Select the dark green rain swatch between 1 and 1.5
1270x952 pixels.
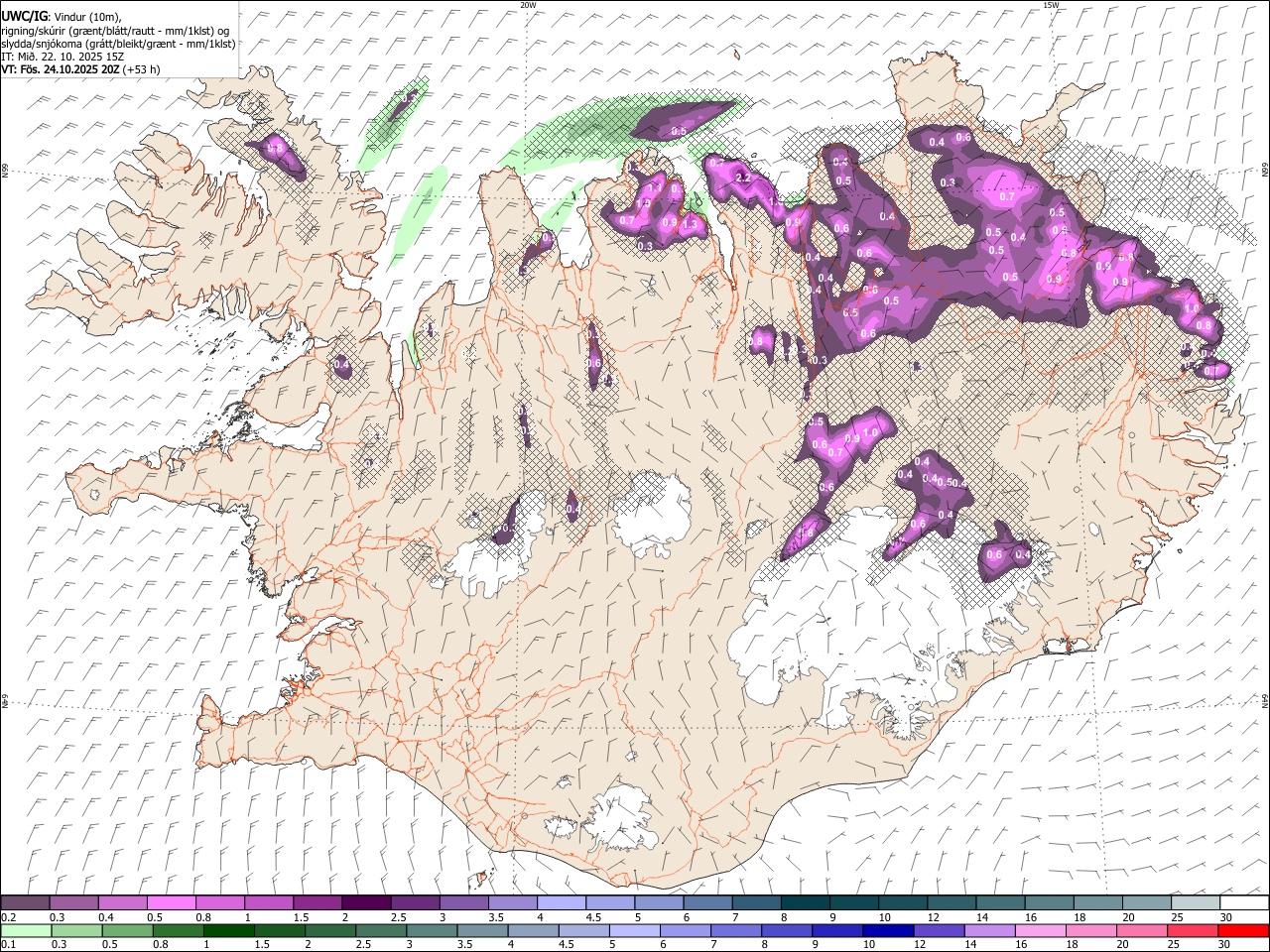(228, 930)
